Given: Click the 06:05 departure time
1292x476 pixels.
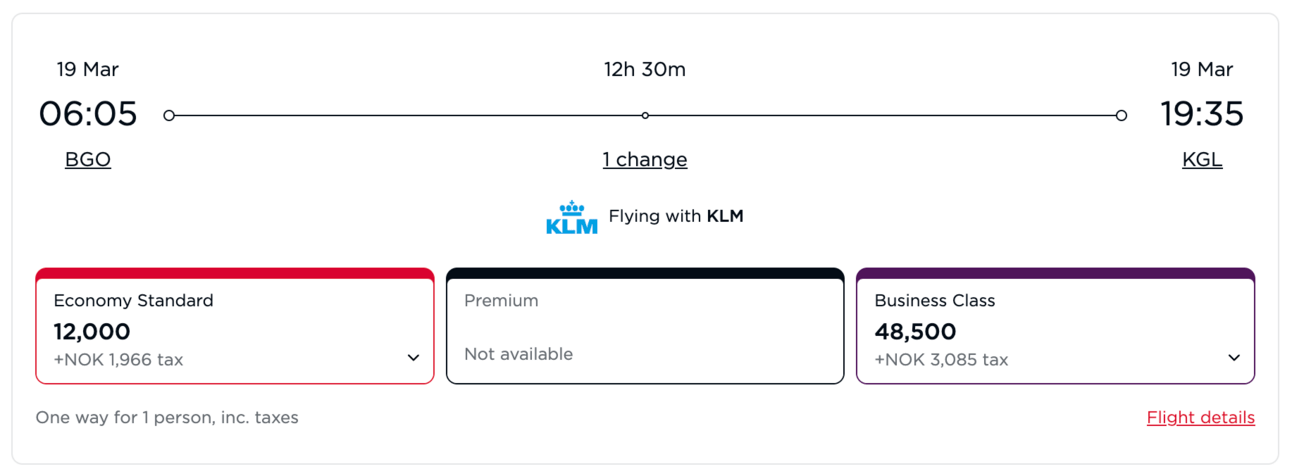Looking at the screenshot, I should [88, 114].
